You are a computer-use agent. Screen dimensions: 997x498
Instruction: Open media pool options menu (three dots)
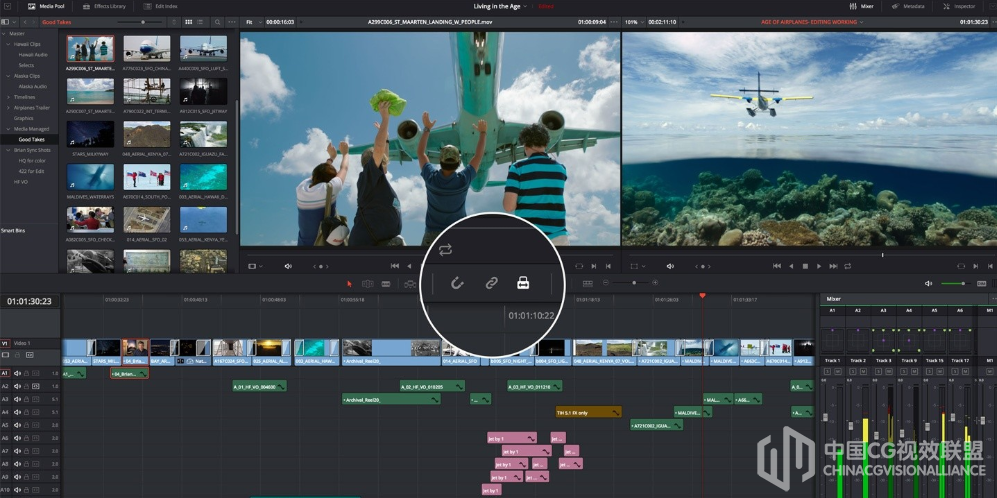click(231, 22)
